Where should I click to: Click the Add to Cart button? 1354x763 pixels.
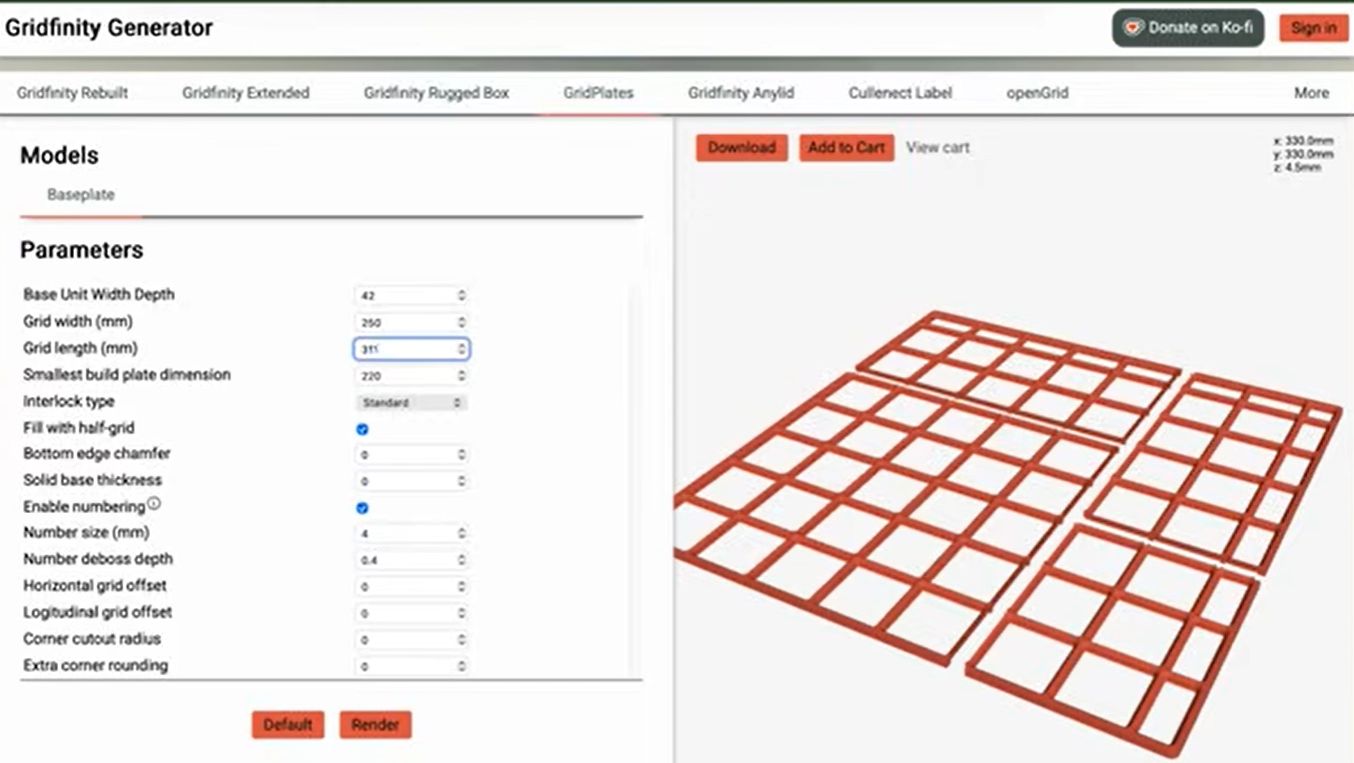(846, 148)
